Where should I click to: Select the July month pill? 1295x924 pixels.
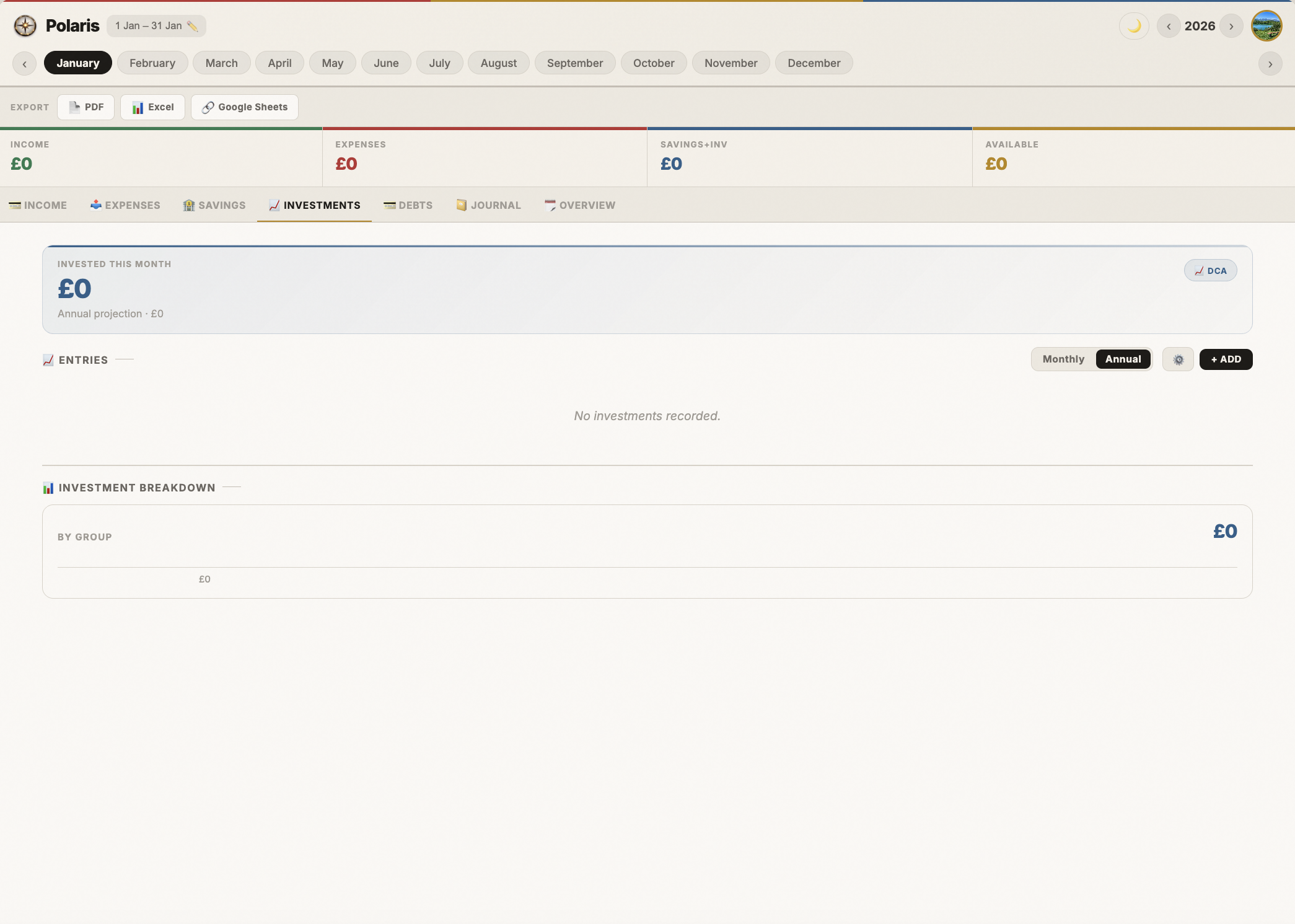[x=439, y=63]
